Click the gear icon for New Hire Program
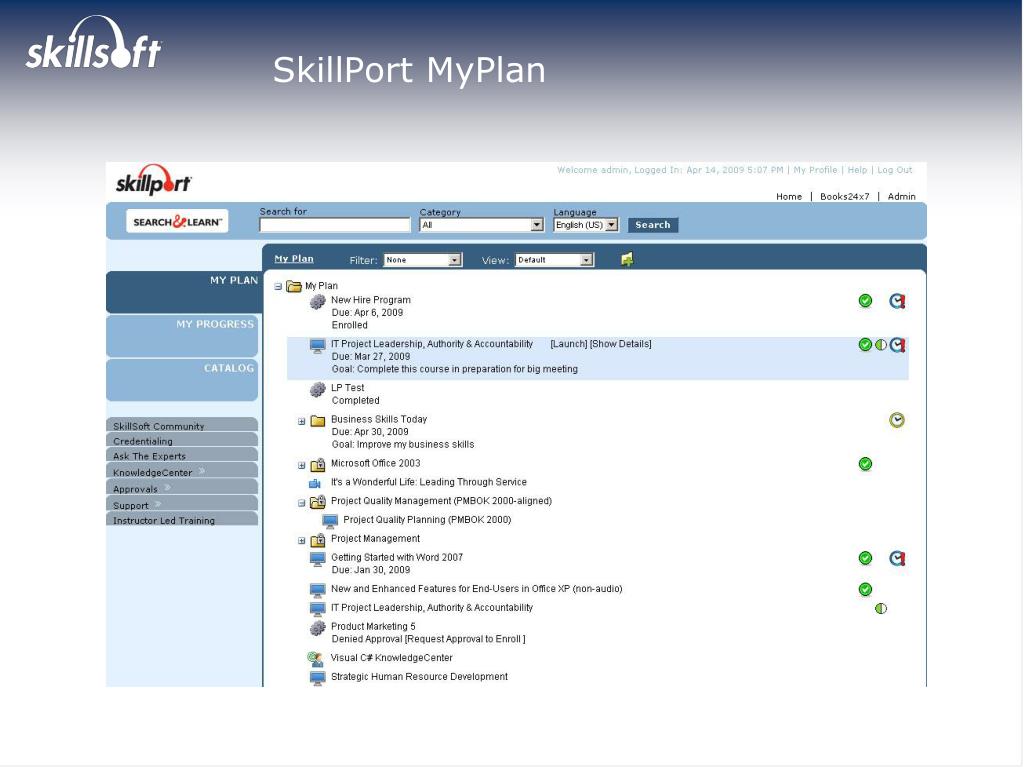The height and width of the screenshot is (768, 1024). pyautogui.click(x=317, y=301)
